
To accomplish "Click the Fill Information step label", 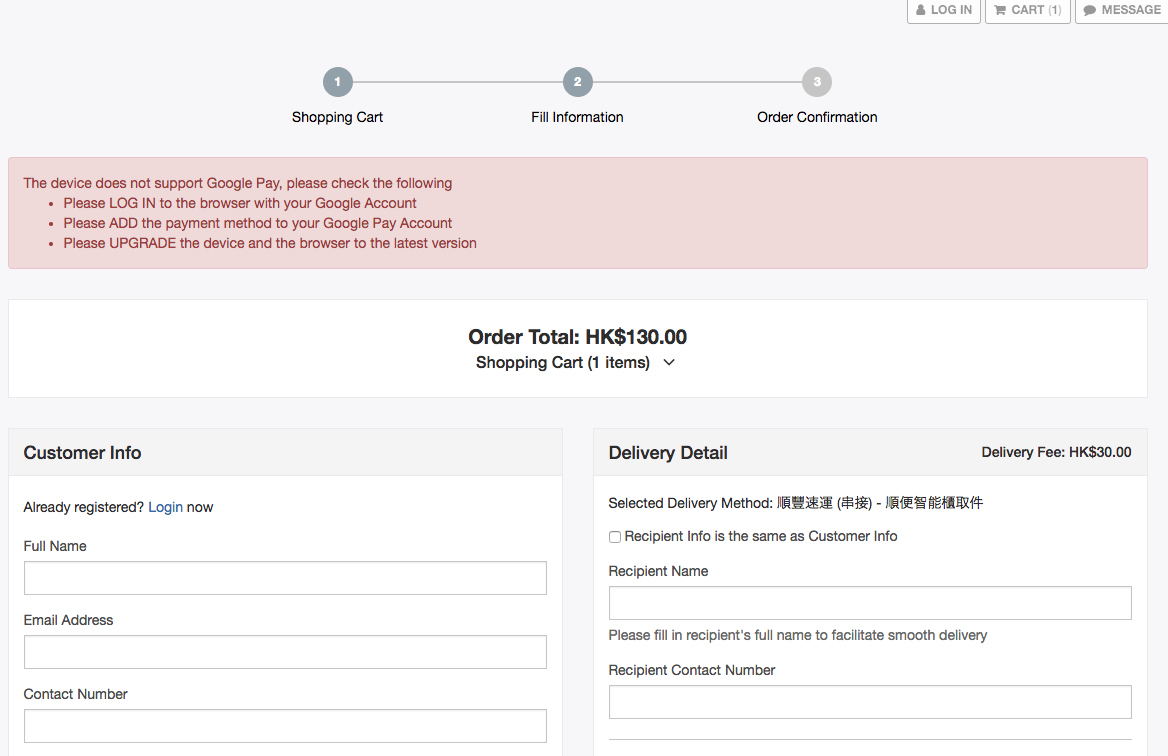I will 577,117.
